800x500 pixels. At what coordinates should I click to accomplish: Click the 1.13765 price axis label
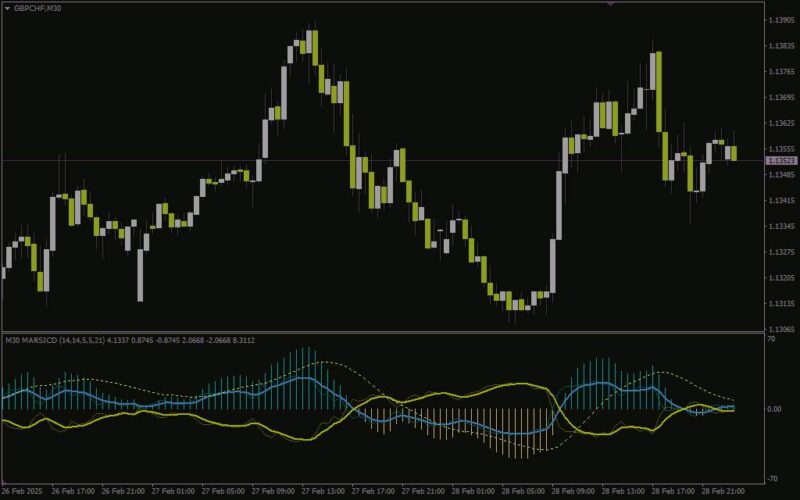pyautogui.click(x=782, y=71)
